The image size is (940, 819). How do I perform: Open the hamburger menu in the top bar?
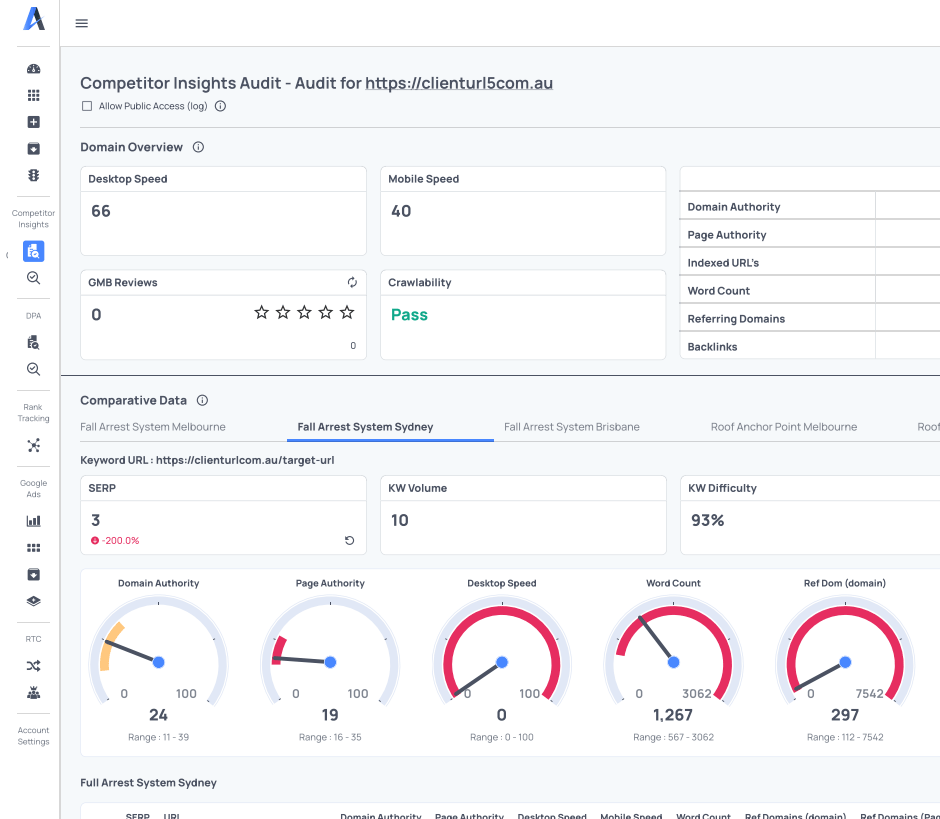click(x=82, y=23)
